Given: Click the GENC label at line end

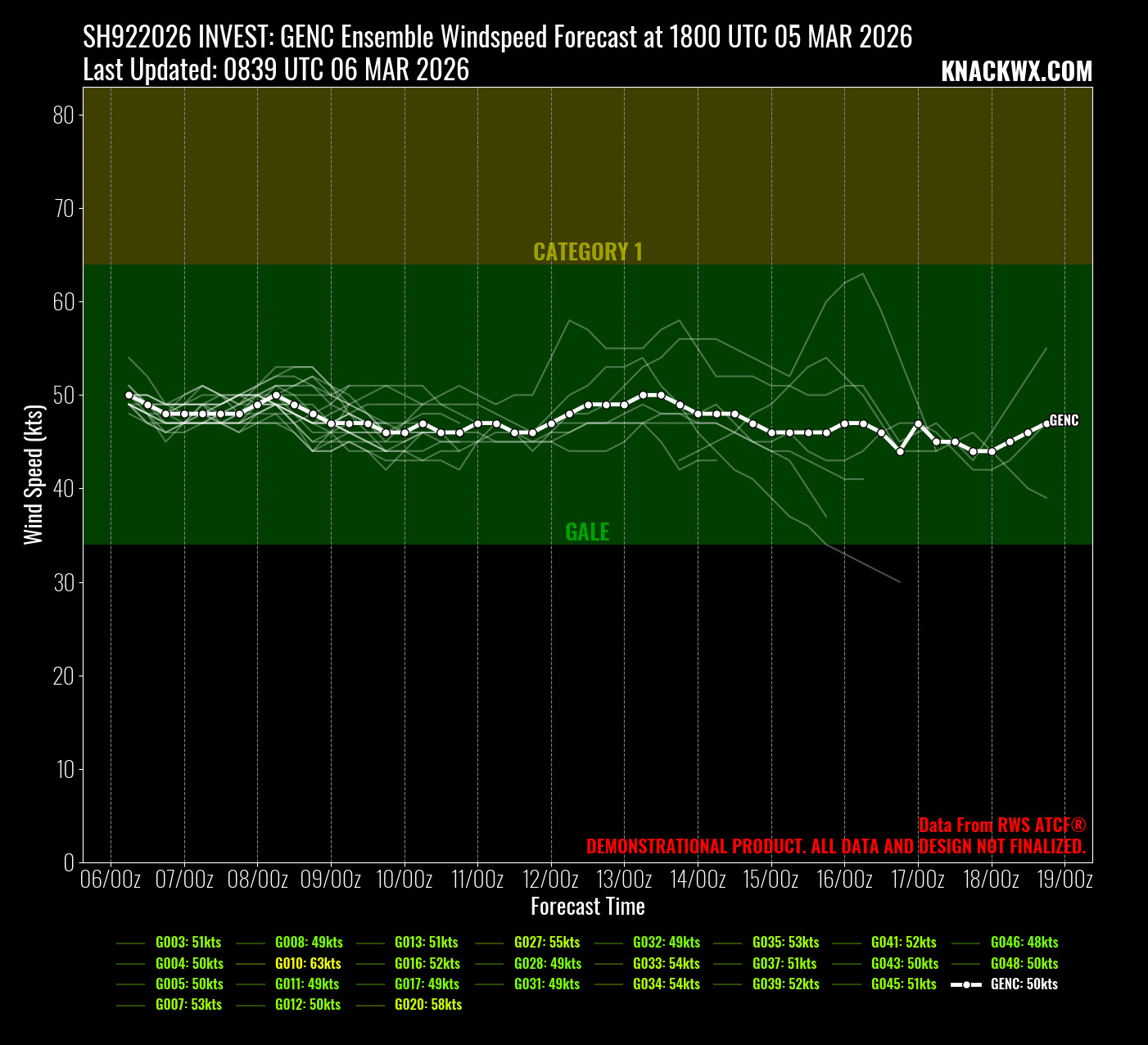Looking at the screenshot, I should pos(1064,420).
